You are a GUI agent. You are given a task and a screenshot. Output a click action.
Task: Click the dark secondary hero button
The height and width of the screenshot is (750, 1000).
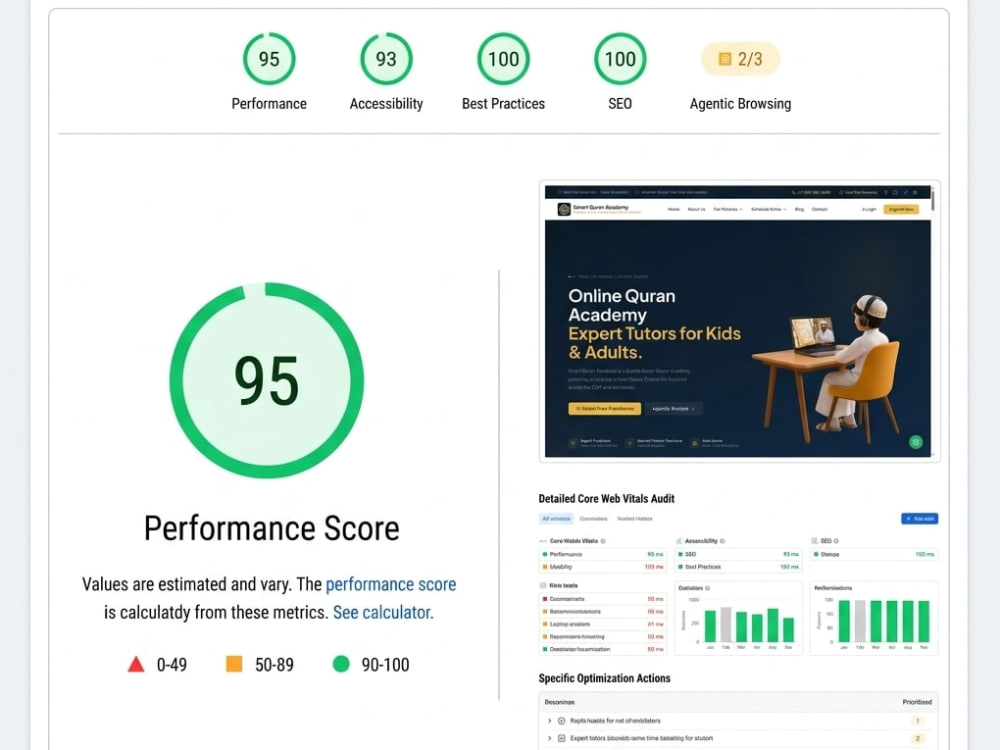[673, 408]
